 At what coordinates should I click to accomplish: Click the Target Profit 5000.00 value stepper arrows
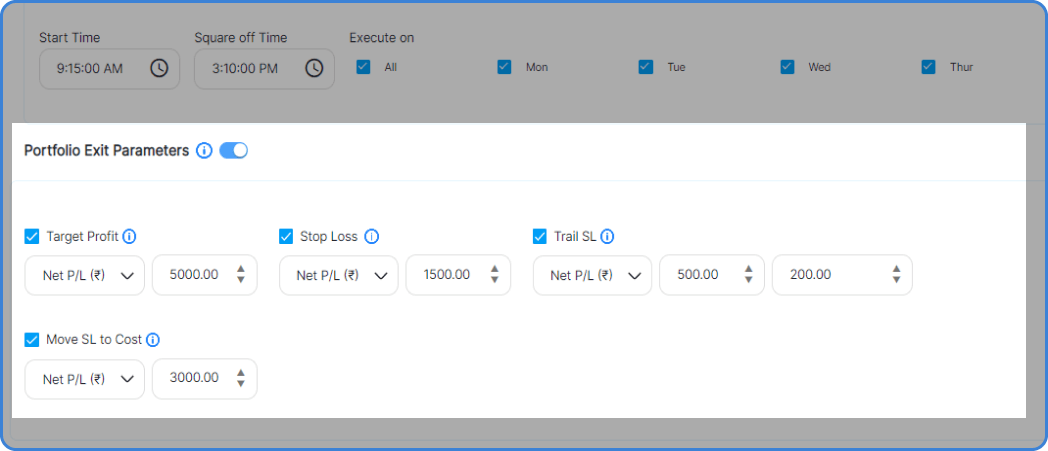pos(241,275)
